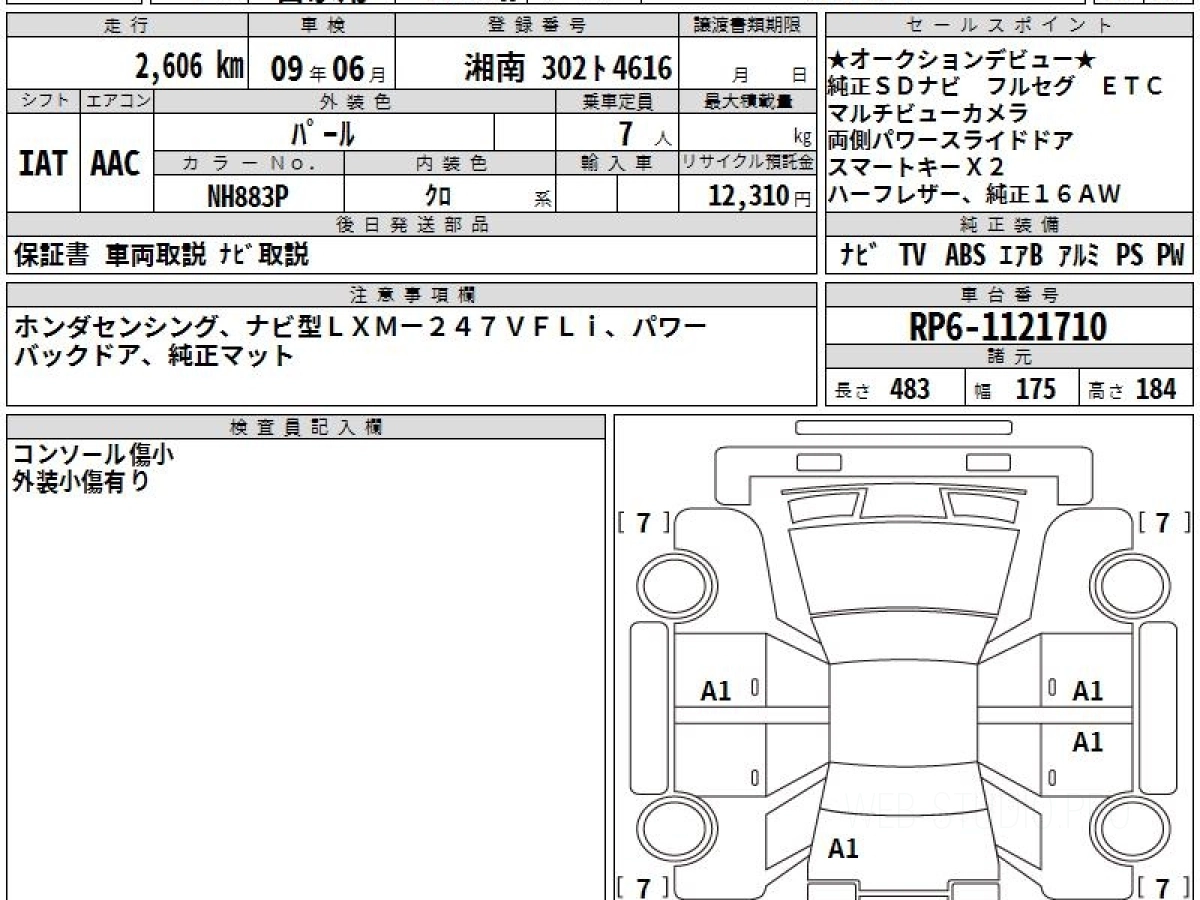Viewport: 1200px width, 900px height.
Task: Select the length value 483
Action: 910,389
